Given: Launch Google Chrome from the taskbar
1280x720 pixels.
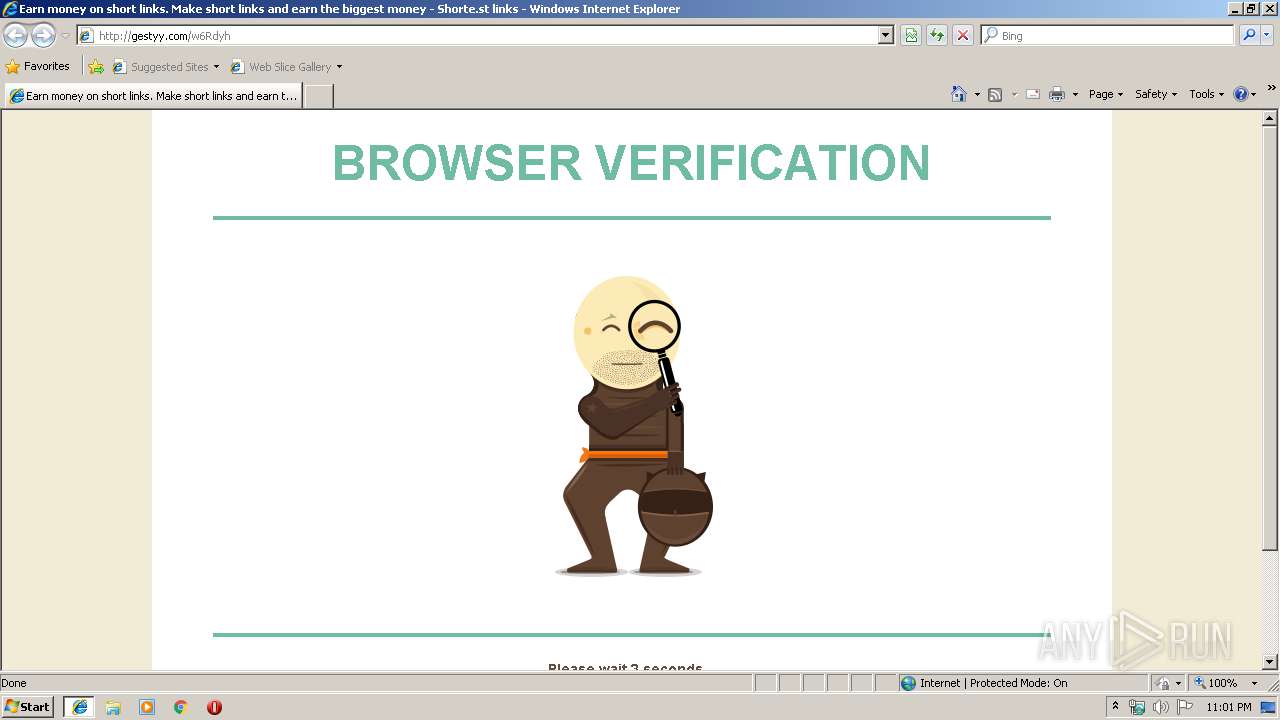Looking at the screenshot, I should coord(181,707).
